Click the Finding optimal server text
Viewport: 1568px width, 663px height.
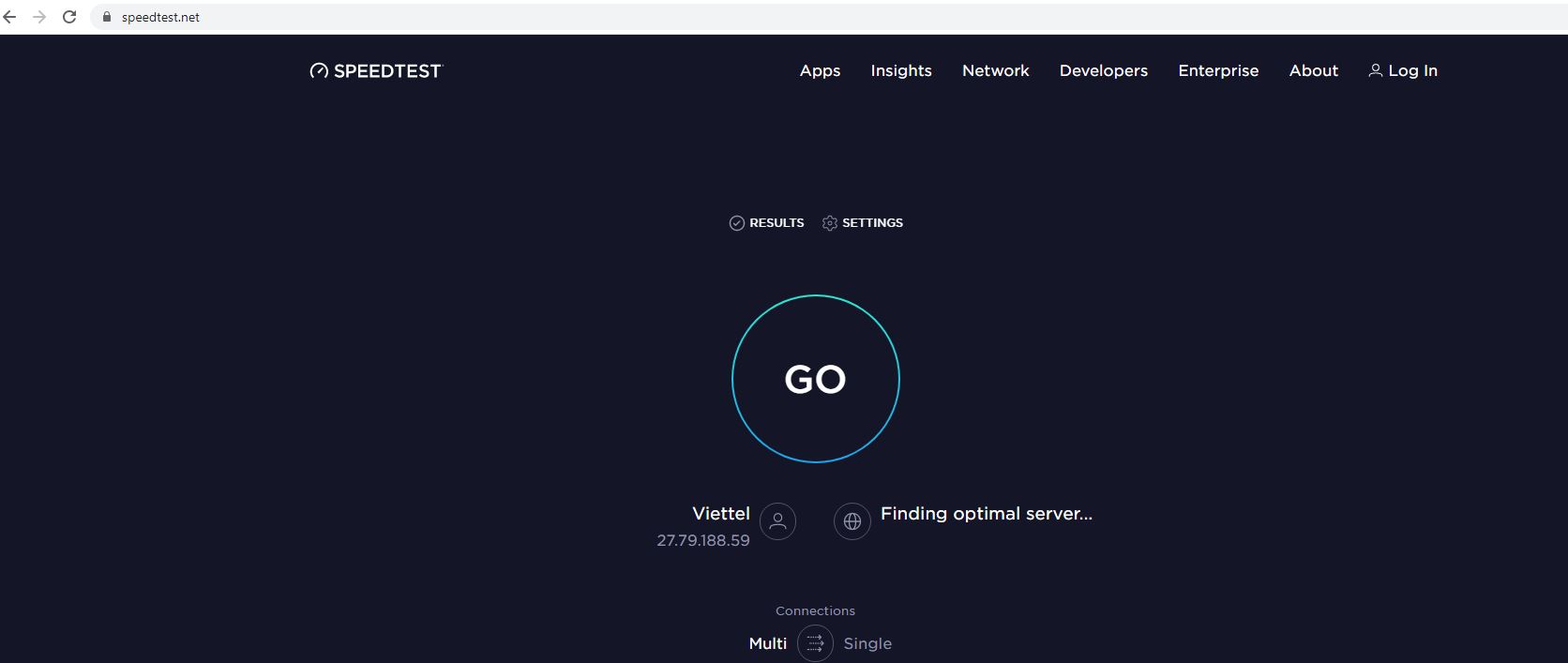987,513
